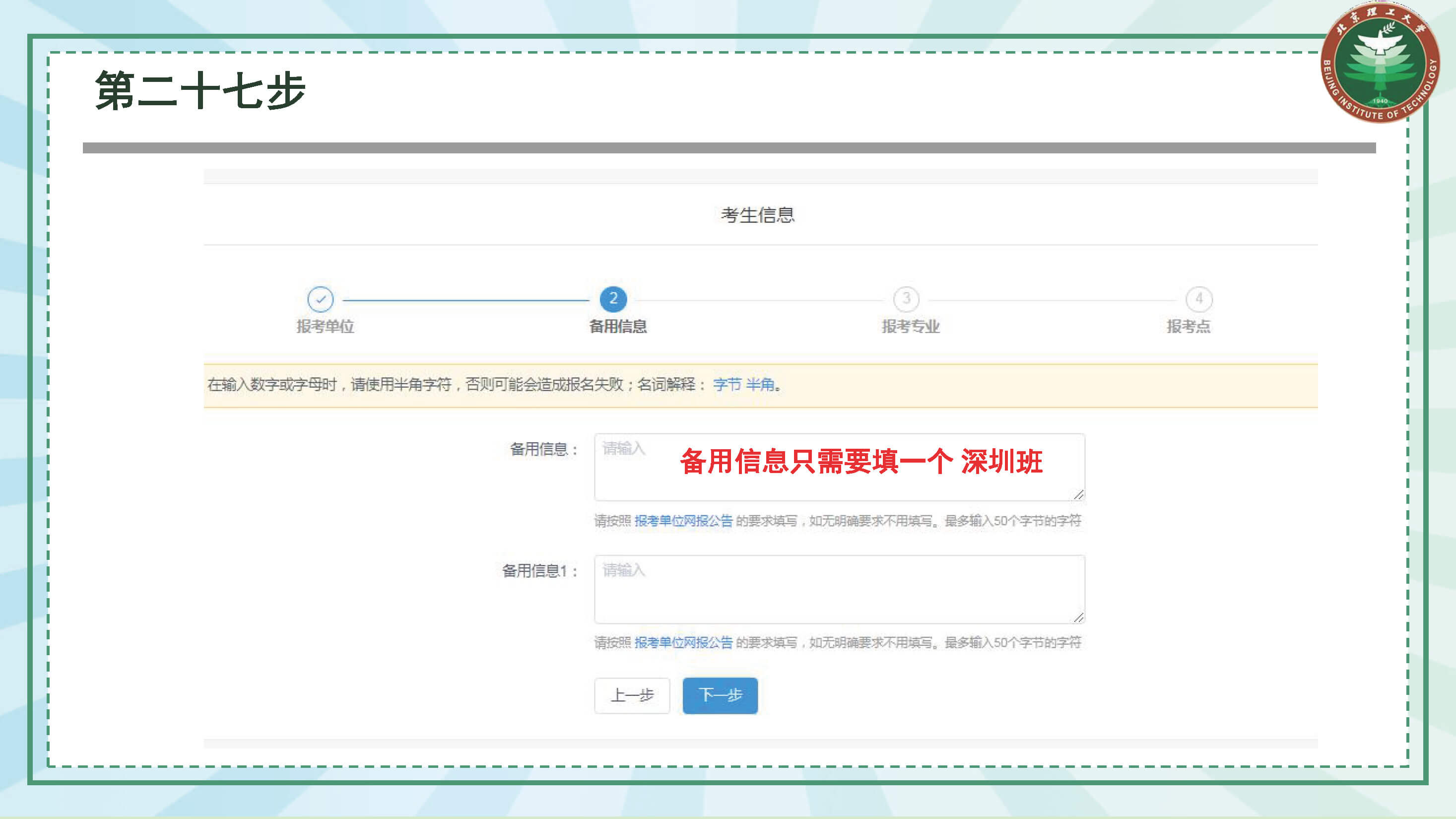Click the step 4 circle icon

tap(1199, 299)
